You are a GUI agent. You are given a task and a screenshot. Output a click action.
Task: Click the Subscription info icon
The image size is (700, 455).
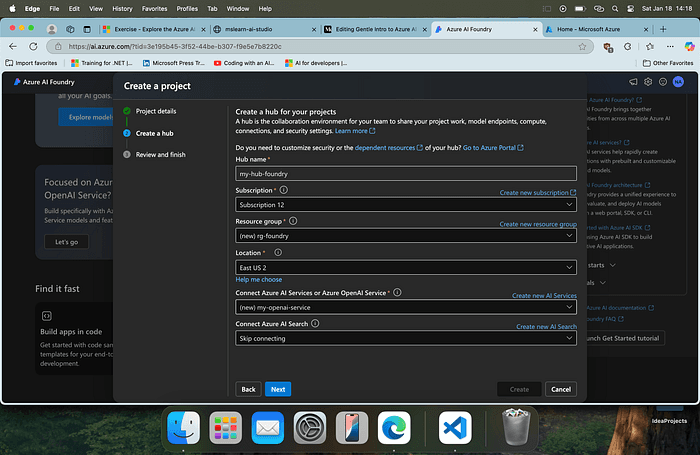pos(283,190)
